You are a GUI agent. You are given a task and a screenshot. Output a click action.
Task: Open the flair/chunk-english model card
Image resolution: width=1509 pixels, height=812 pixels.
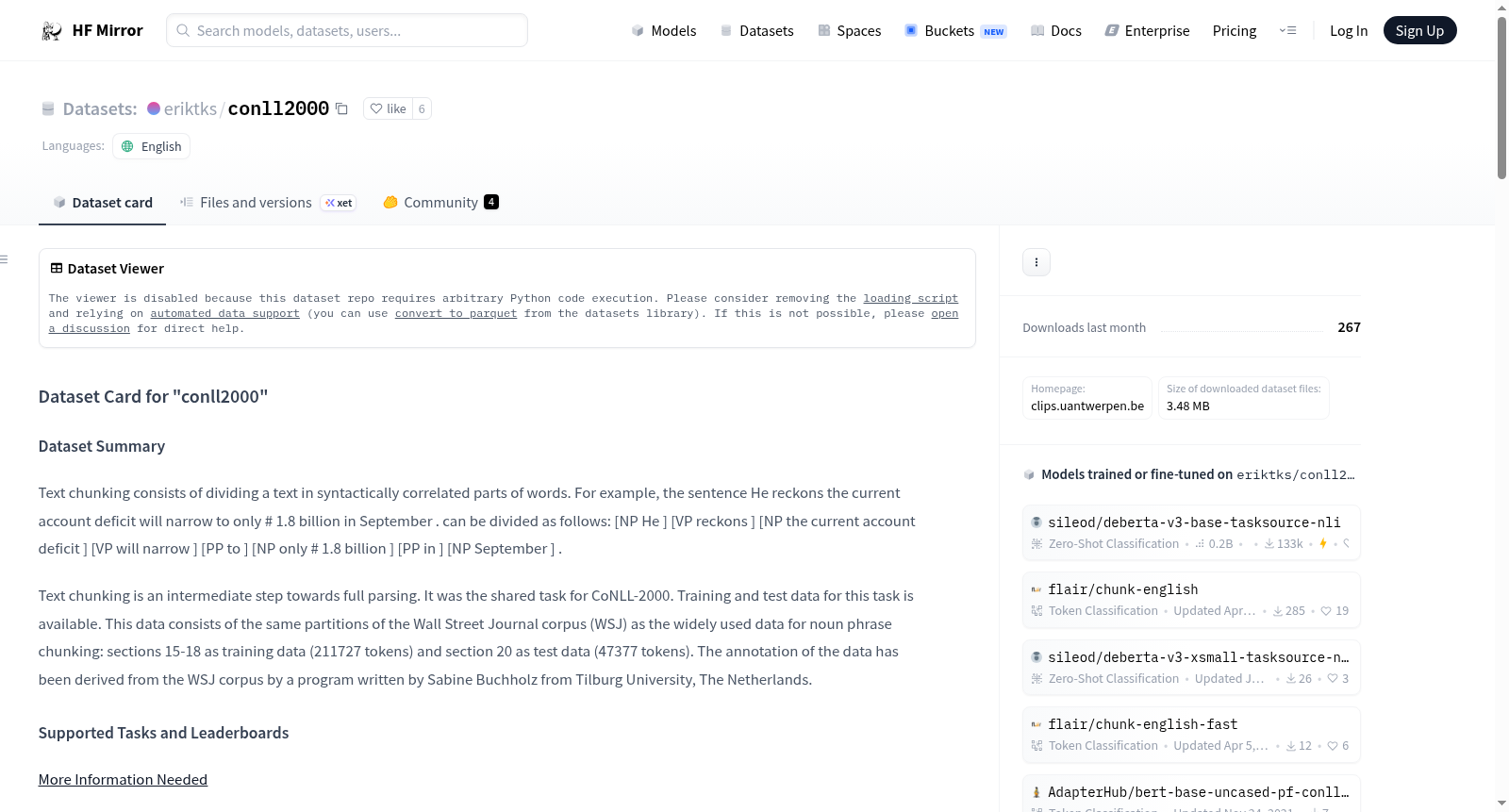[1191, 600]
